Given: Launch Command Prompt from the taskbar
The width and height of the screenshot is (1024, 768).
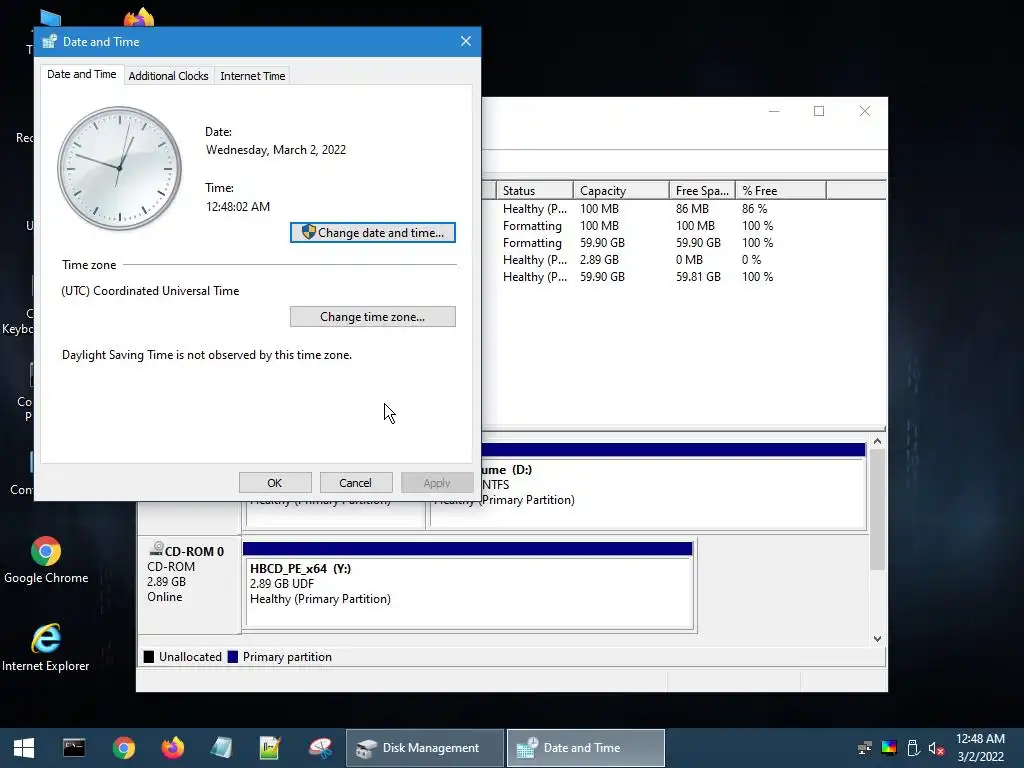Looking at the screenshot, I should point(74,748).
